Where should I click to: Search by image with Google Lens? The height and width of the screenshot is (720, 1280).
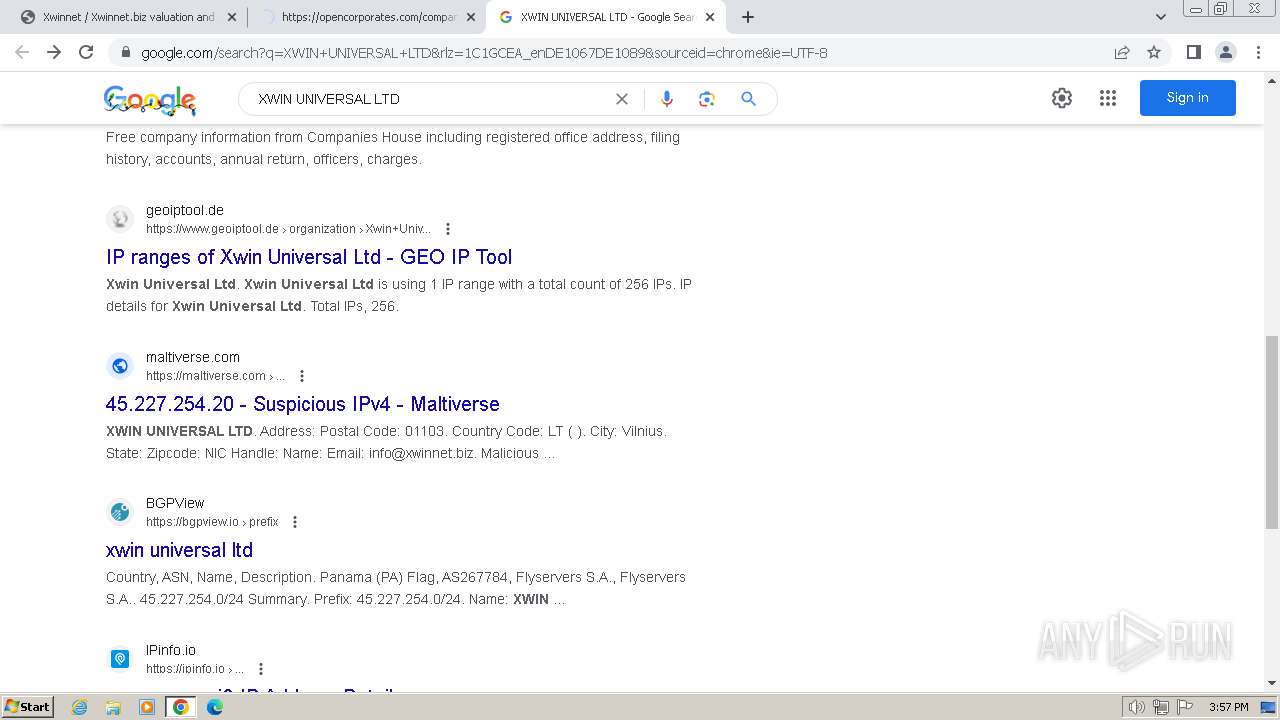pyautogui.click(x=707, y=99)
